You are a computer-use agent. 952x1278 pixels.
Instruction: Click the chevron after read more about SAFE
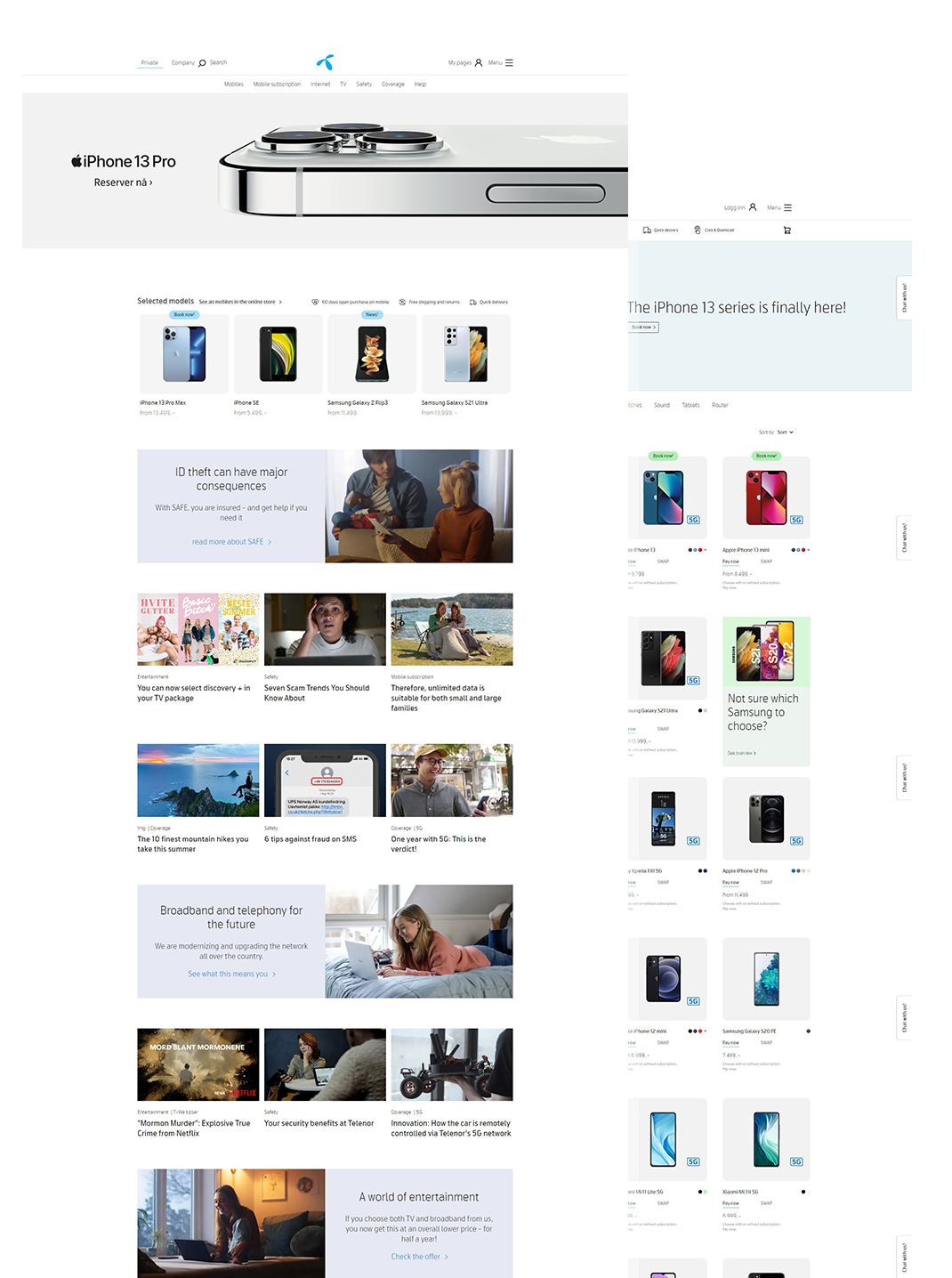pos(270,542)
